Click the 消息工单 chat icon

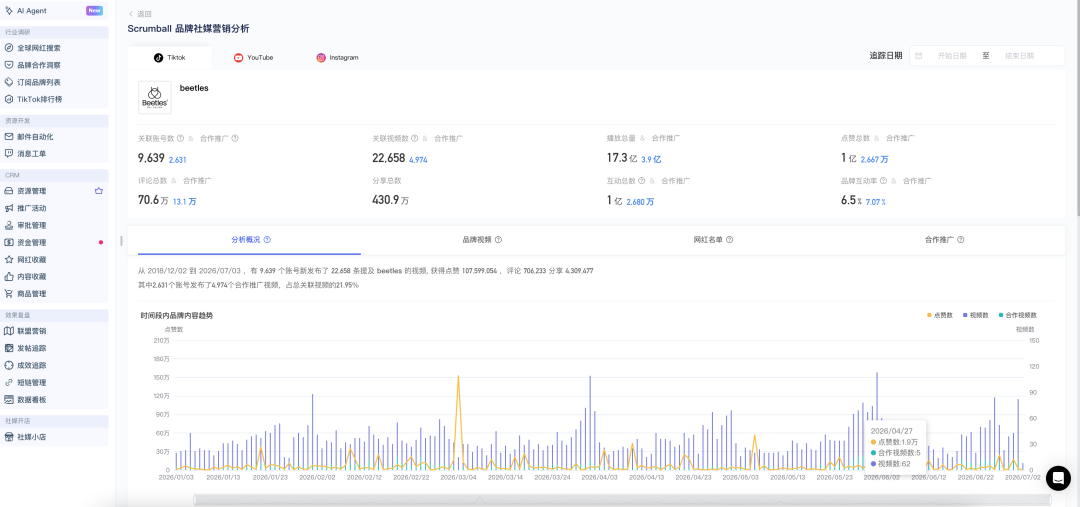[x=9, y=154]
